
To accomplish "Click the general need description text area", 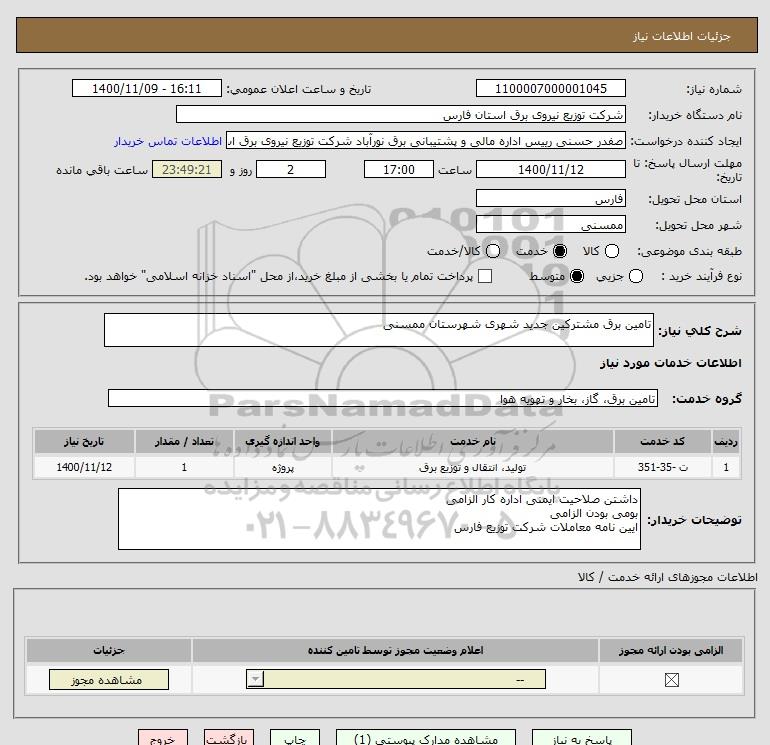I will pos(379,330).
